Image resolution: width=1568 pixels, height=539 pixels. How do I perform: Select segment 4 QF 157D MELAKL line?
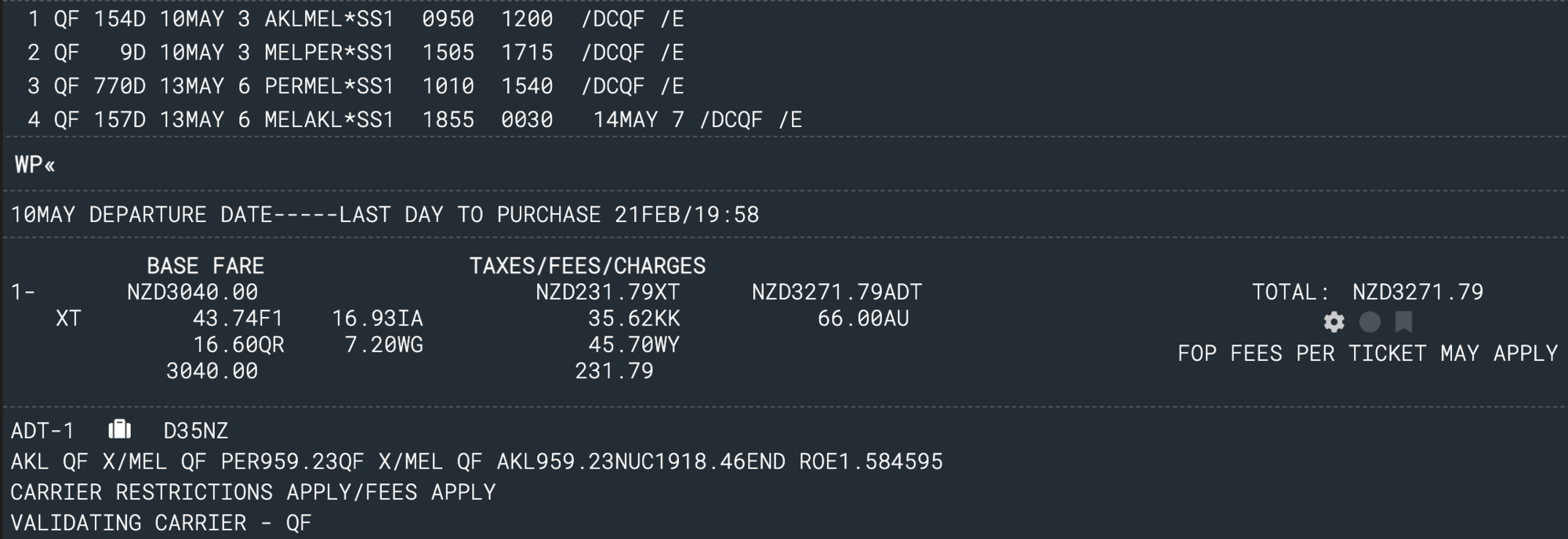pos(415,120)
